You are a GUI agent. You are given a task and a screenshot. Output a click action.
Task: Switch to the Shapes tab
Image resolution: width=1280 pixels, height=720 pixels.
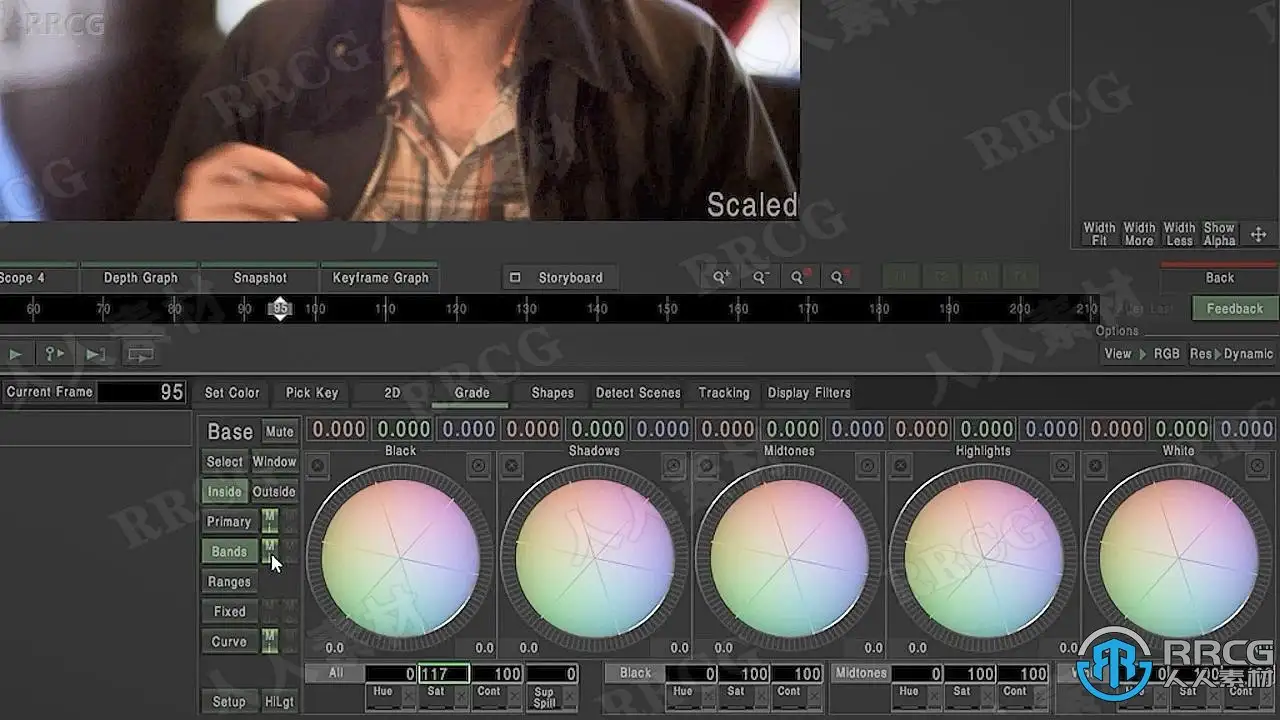(x=553, y=393)
